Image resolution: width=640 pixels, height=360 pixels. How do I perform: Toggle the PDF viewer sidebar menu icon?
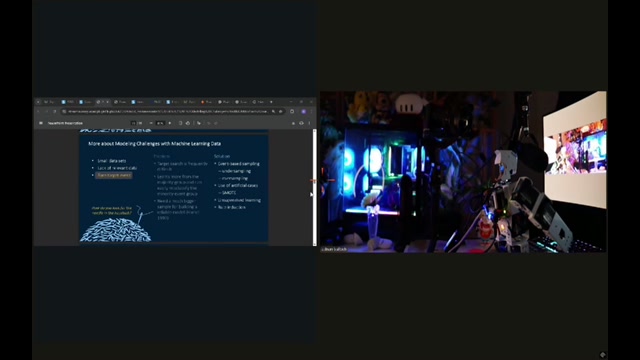point(41,123)
